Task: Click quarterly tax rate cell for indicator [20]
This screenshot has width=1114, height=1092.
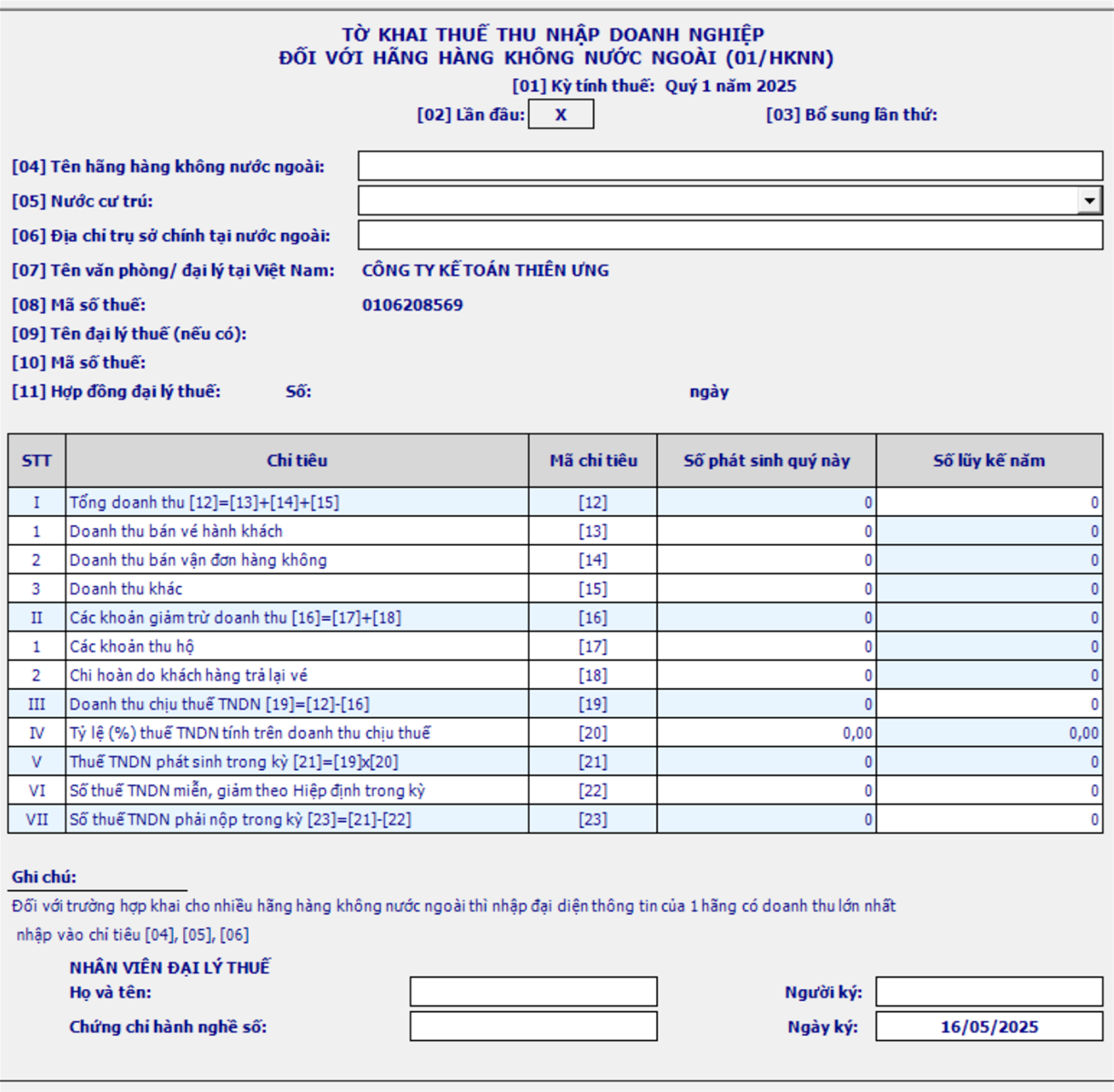Action: click(x=765, y=733)
